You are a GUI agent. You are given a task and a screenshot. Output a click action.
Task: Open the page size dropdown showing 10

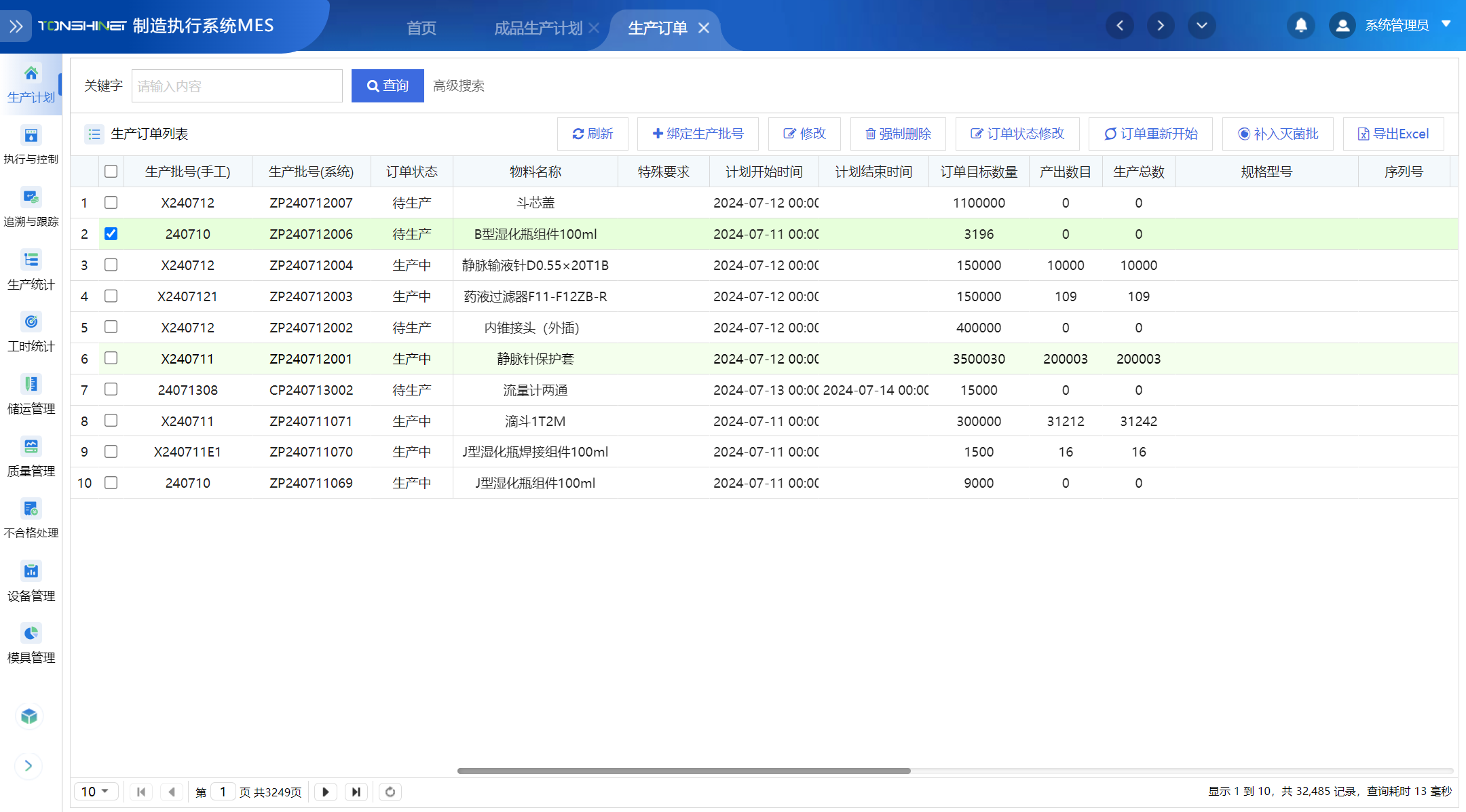[96, 792]
